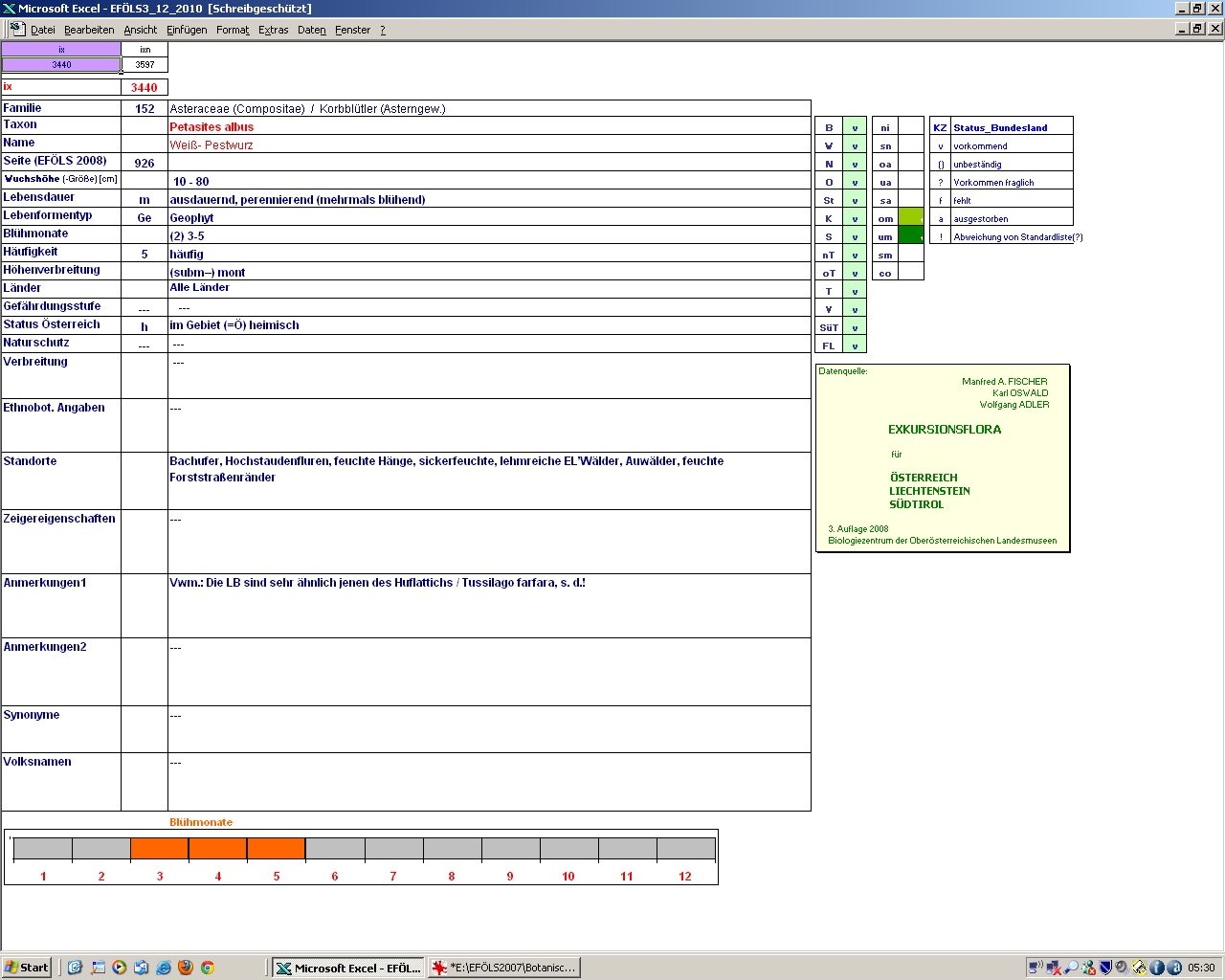The width and height of the screenshot is (1225, 980).
Task: Click the wireless network tray icon
Action: (1036, 968)
